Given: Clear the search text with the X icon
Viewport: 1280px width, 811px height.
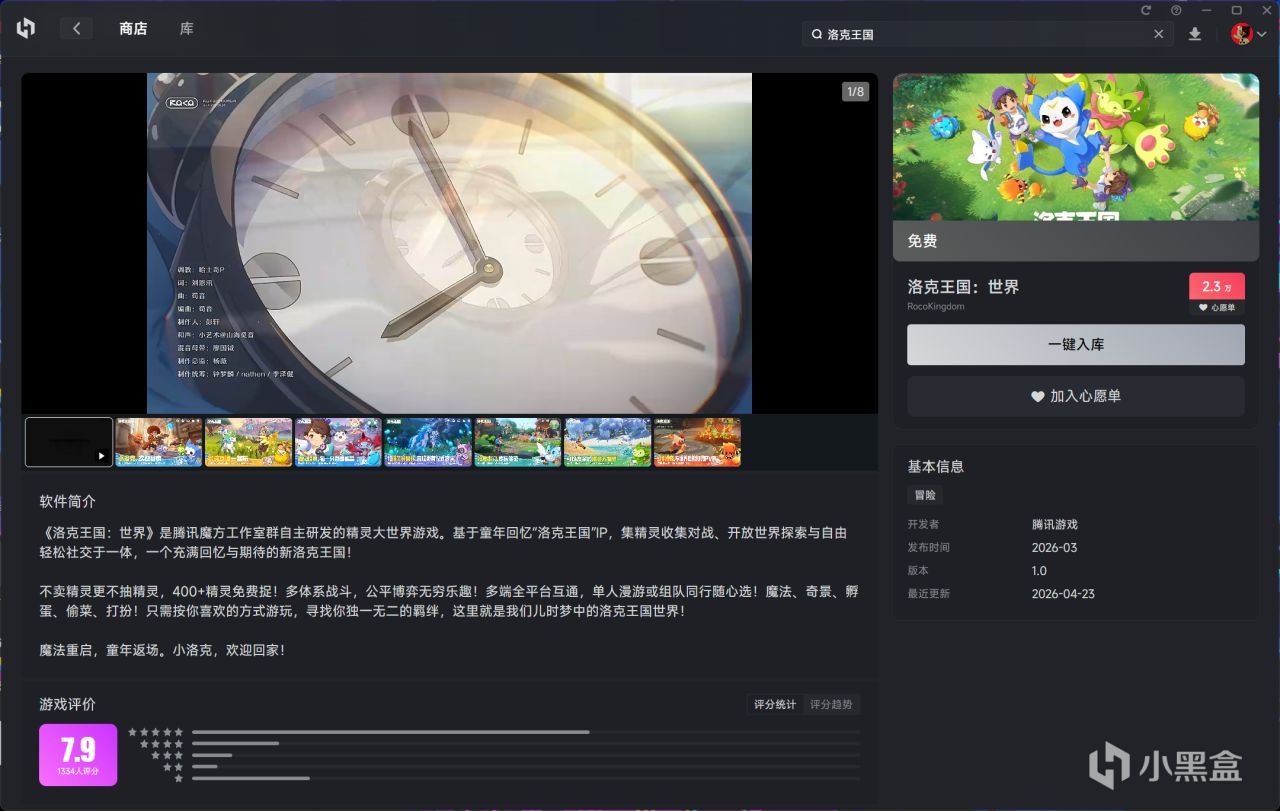Looking at the screenshot, I should click(1159, 34).
